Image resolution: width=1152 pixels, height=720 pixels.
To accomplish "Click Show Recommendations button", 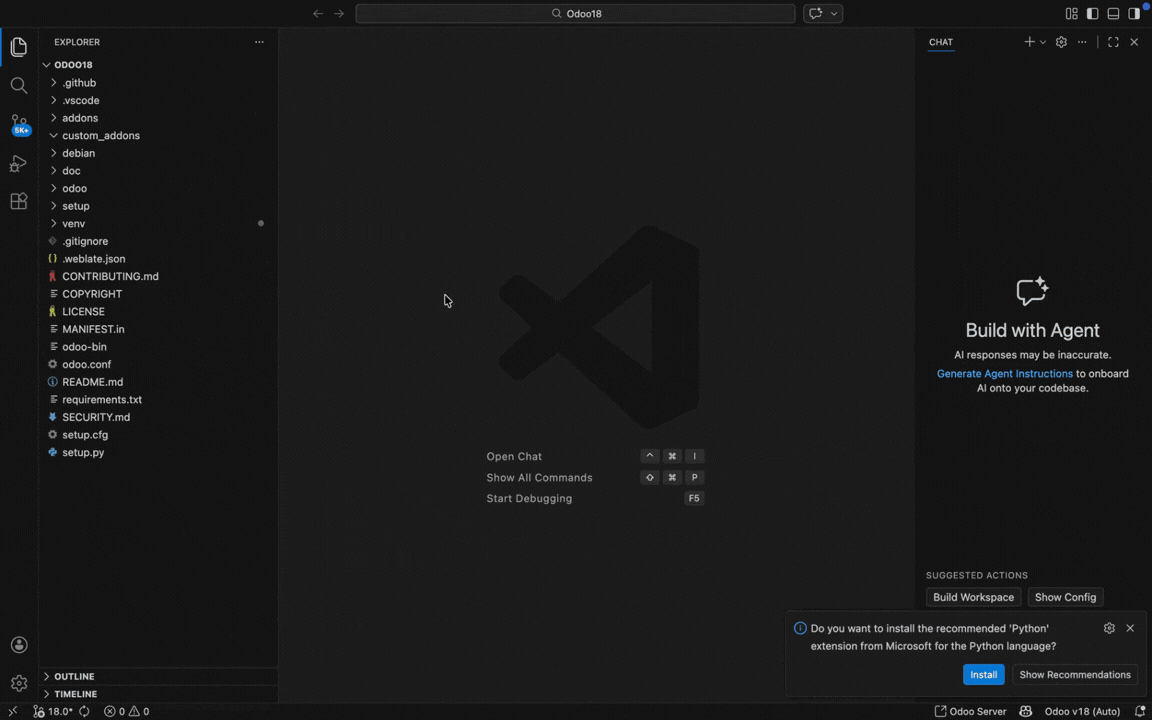I will point(1075,674).
